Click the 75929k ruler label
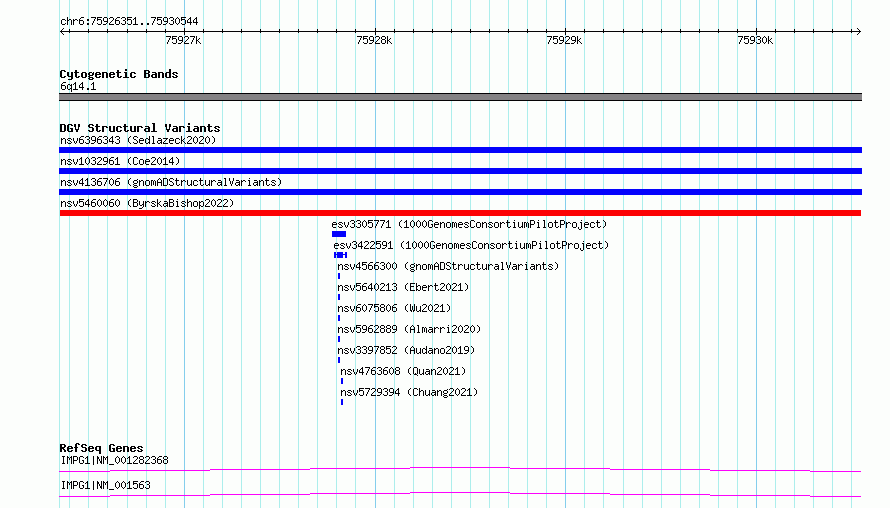The image size is (890, 508). click(x=564, y=40)
